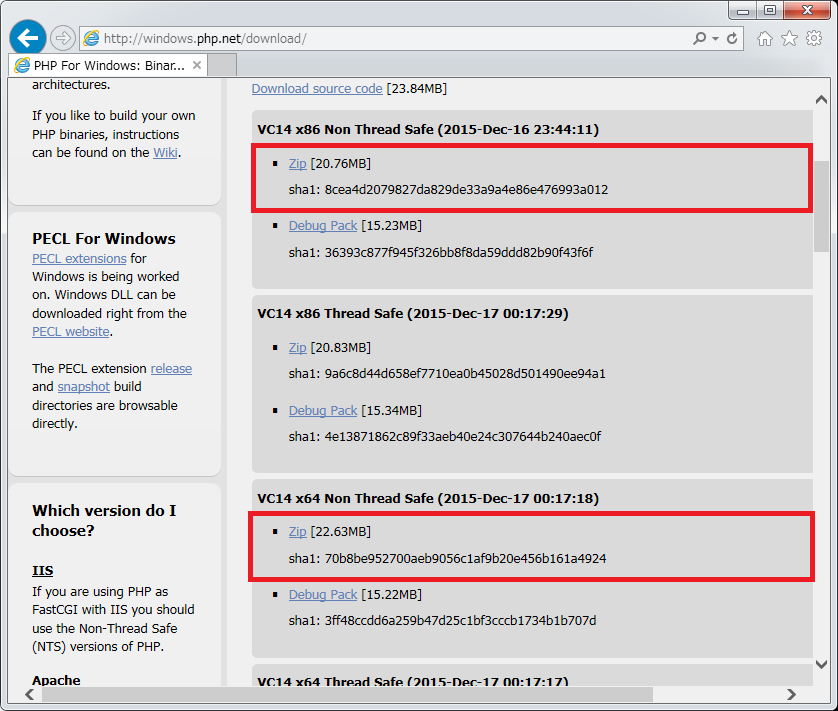The image size is (838, 711).
Task: Close the PHP For Windows tab
Action: click(197, 65)
